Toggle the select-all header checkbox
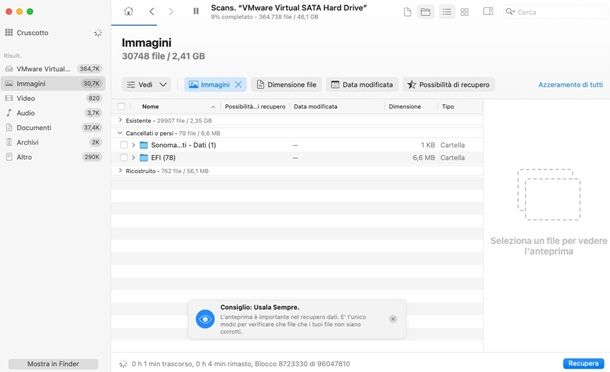 tap(121, 106)
